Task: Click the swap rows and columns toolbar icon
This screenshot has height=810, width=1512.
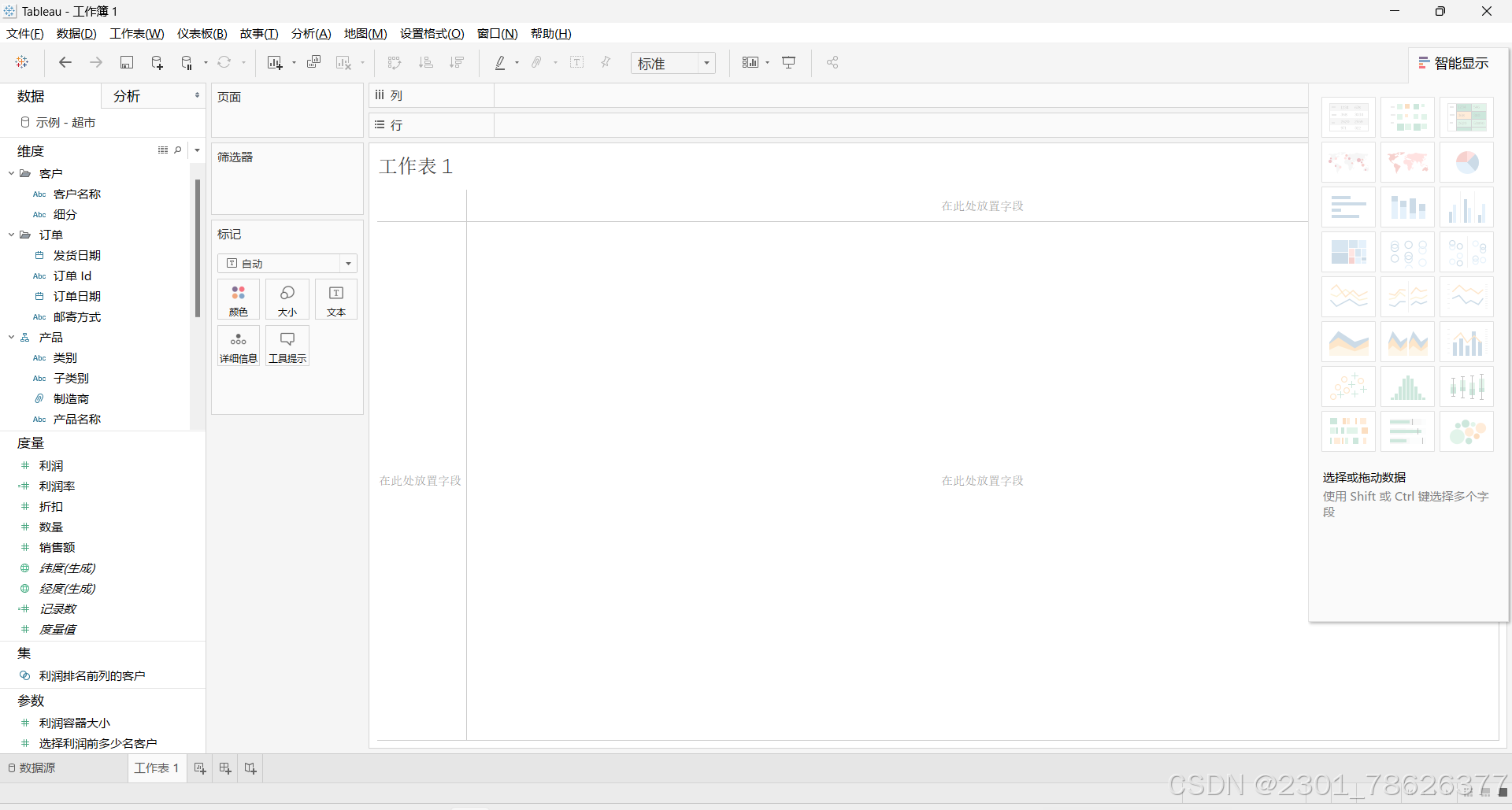Action: 393,62
